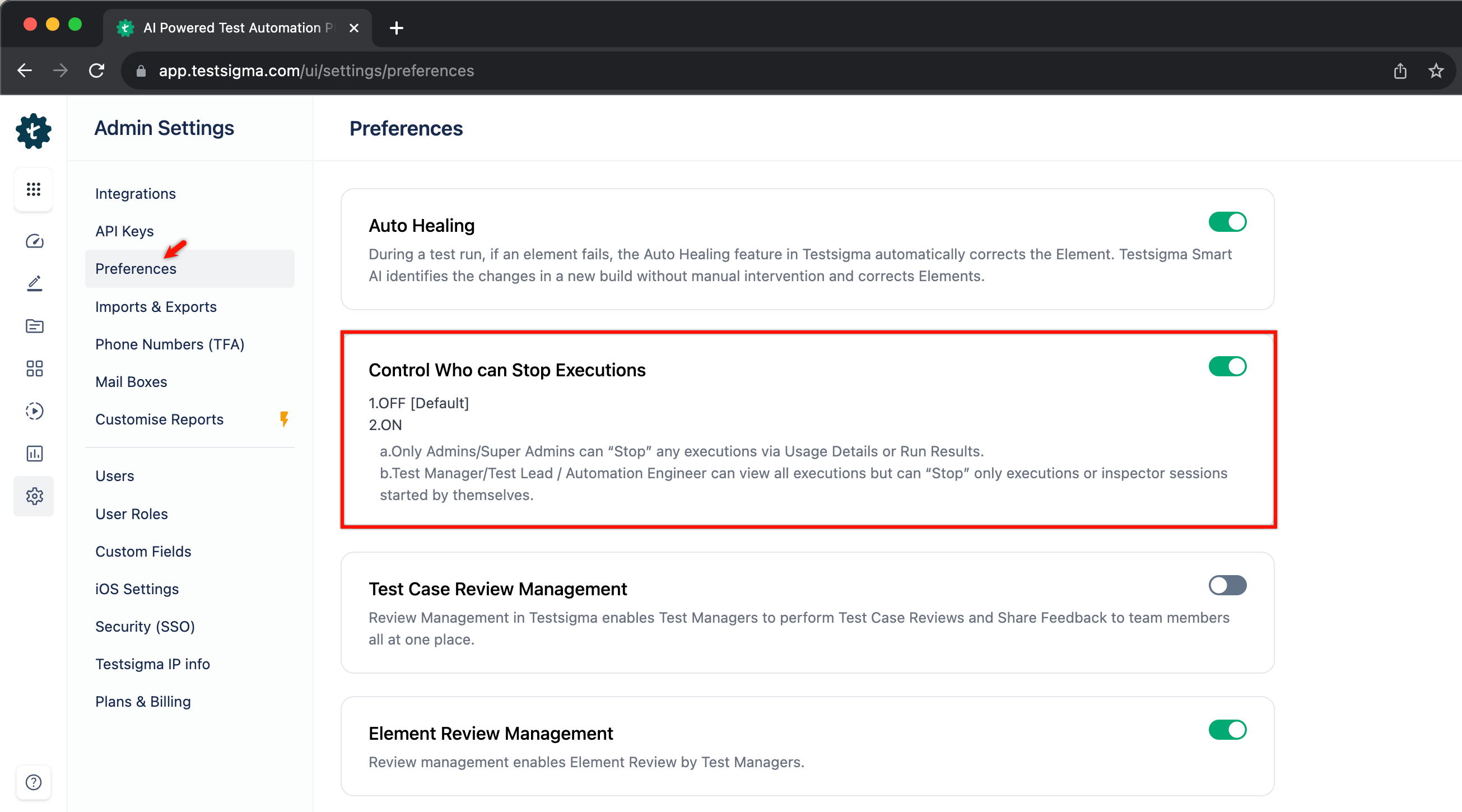Open the dashboard speedometer icon

coord(34,241)
